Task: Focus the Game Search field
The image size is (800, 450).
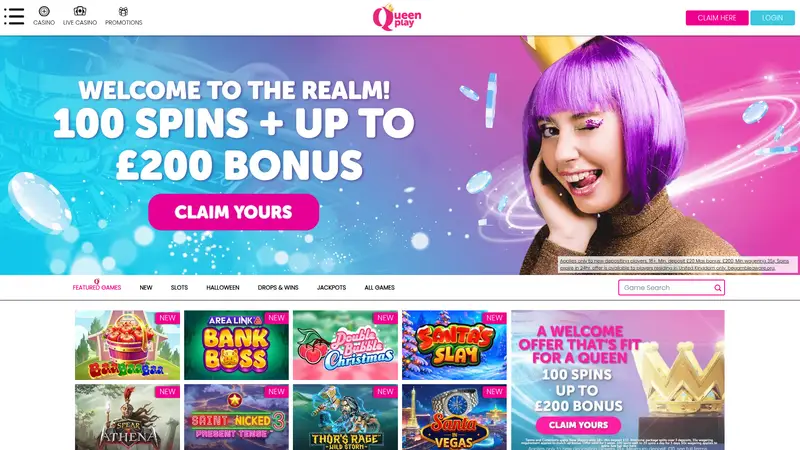Action: click(671, 288)
